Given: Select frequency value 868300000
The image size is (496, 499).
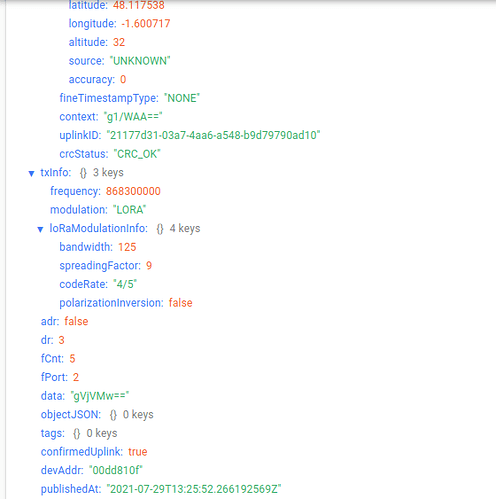Looking at the screenshot, I should click(133, 191).
